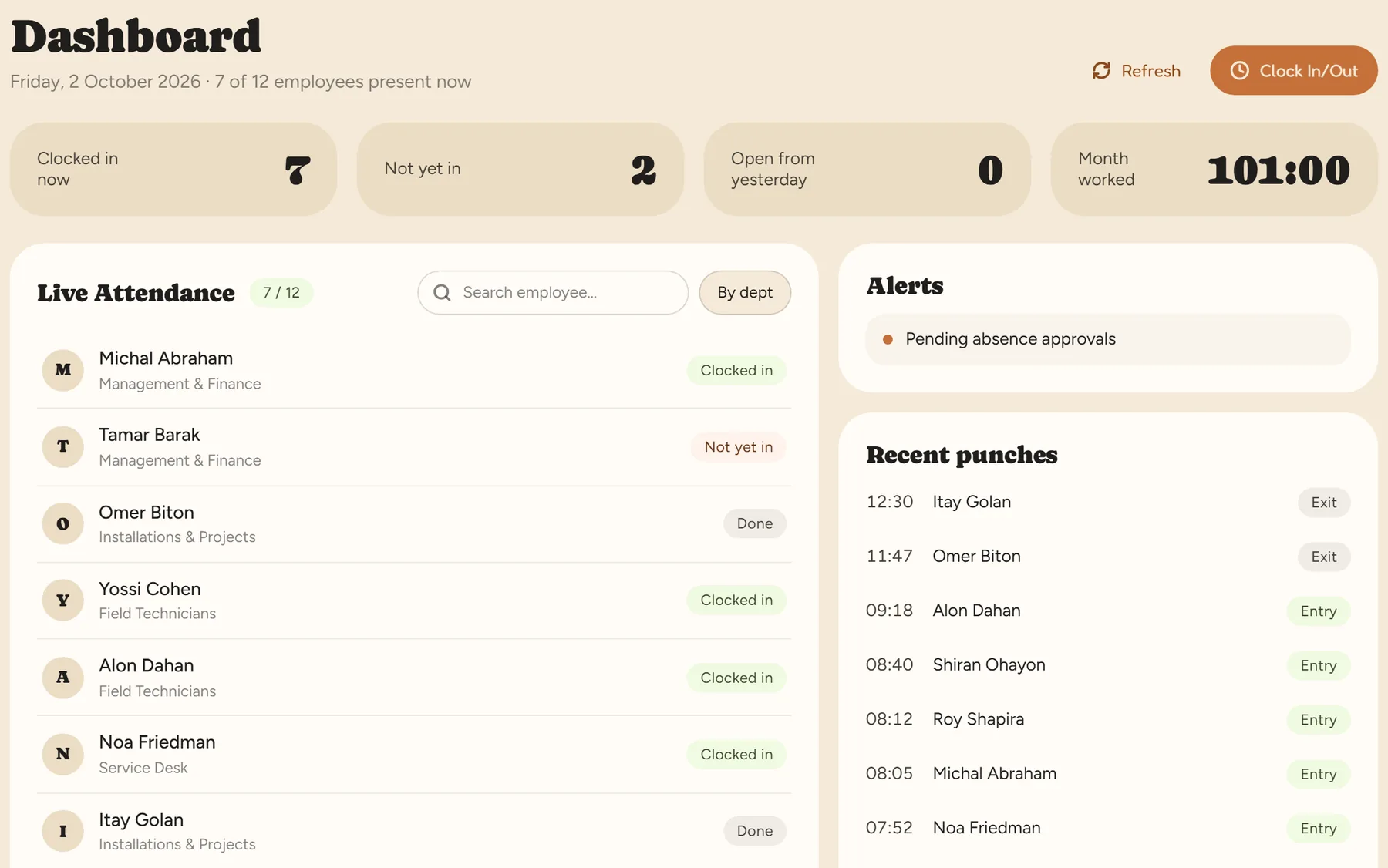Select Itay Golan's 12:30 punch name
Image resolution: width=1388 pixels, height=868 pixels.
point(972,502)
